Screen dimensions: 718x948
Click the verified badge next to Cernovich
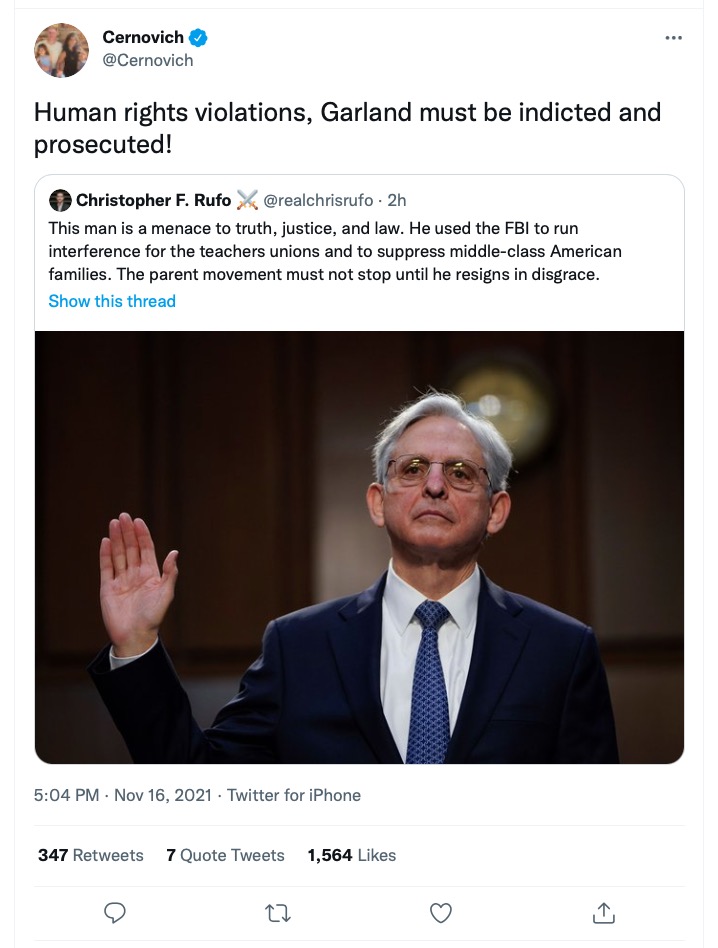196,37
